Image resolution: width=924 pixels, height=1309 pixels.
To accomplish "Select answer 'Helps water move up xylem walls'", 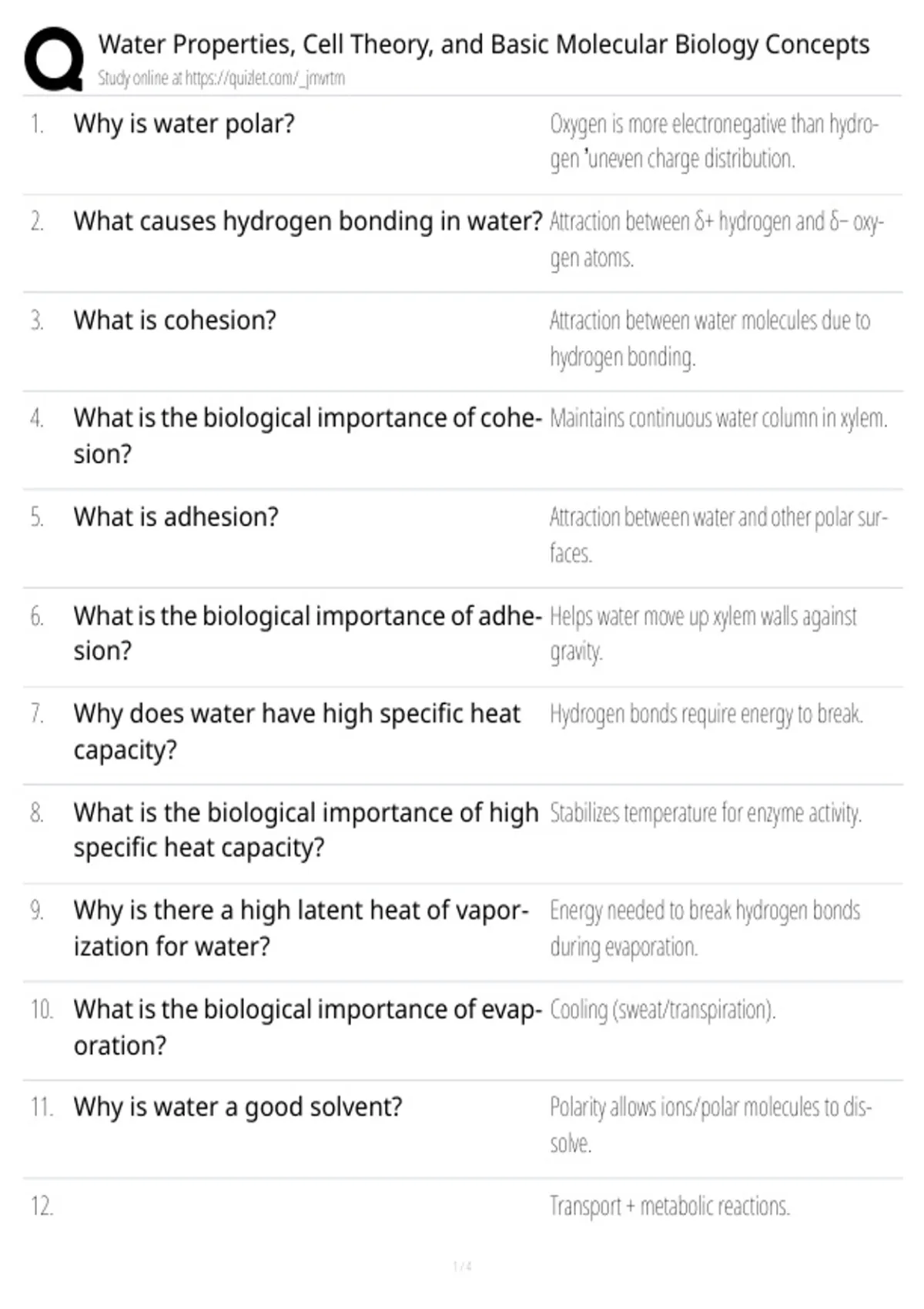I will 703,633.
